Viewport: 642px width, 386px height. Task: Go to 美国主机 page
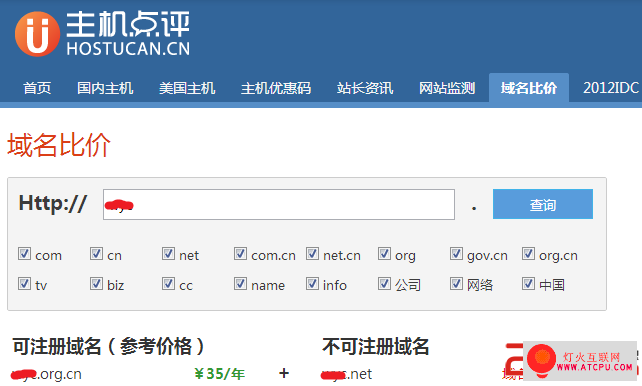click(x=187, y=88)
